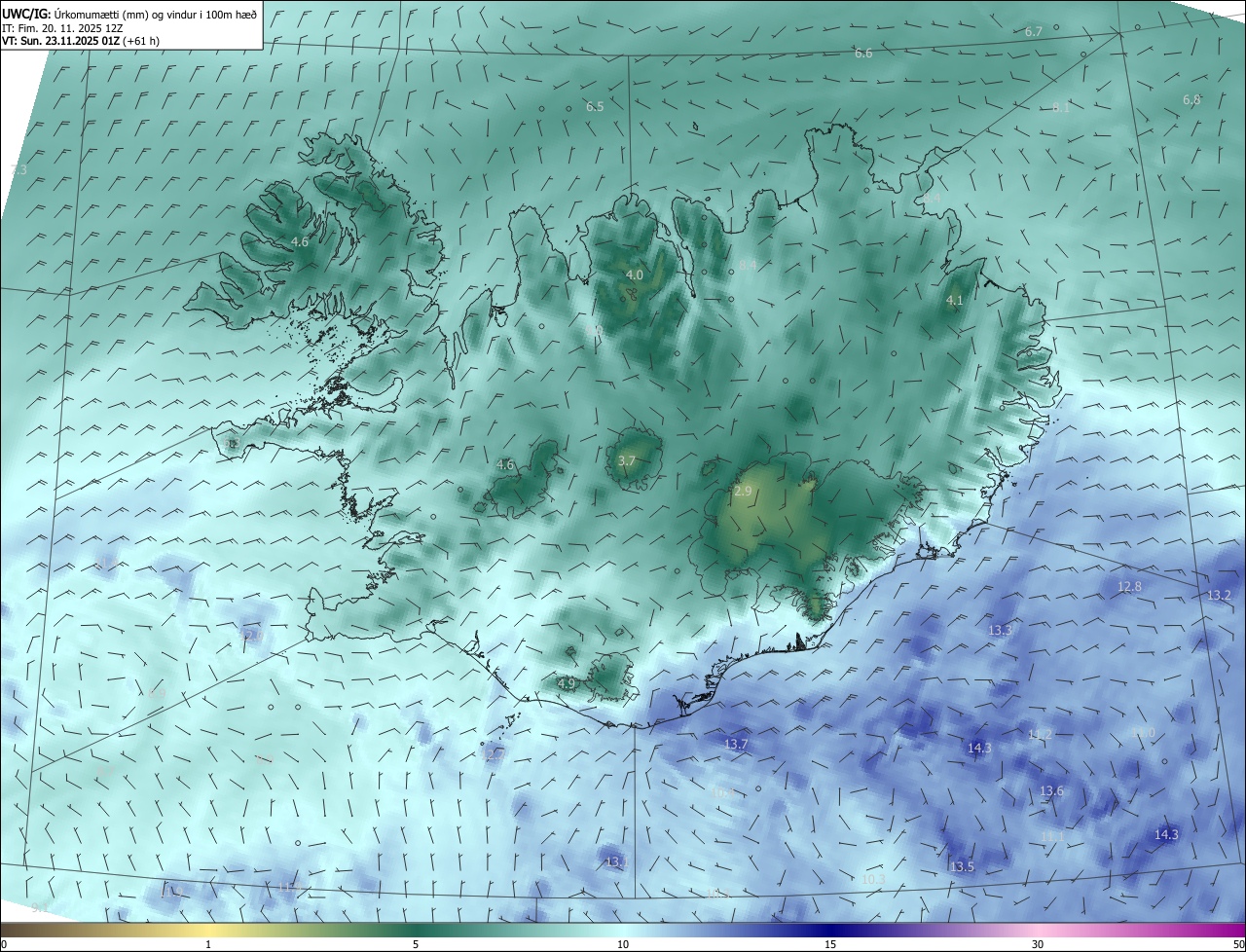Click the 11.2 value label
This screenshot has height=952, width=1246.
(x=1041, y=734)
